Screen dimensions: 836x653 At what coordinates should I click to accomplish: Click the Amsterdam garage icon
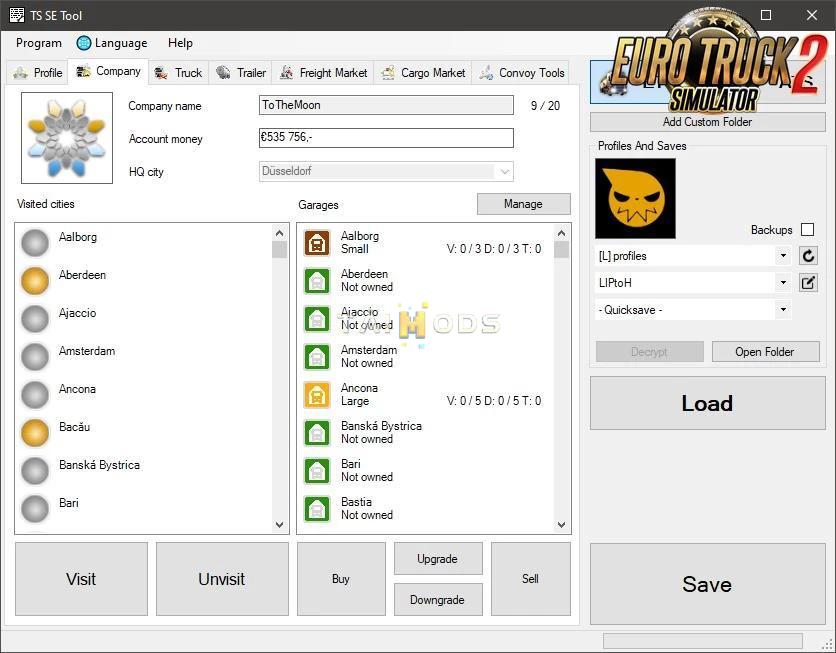coord(317,357)
